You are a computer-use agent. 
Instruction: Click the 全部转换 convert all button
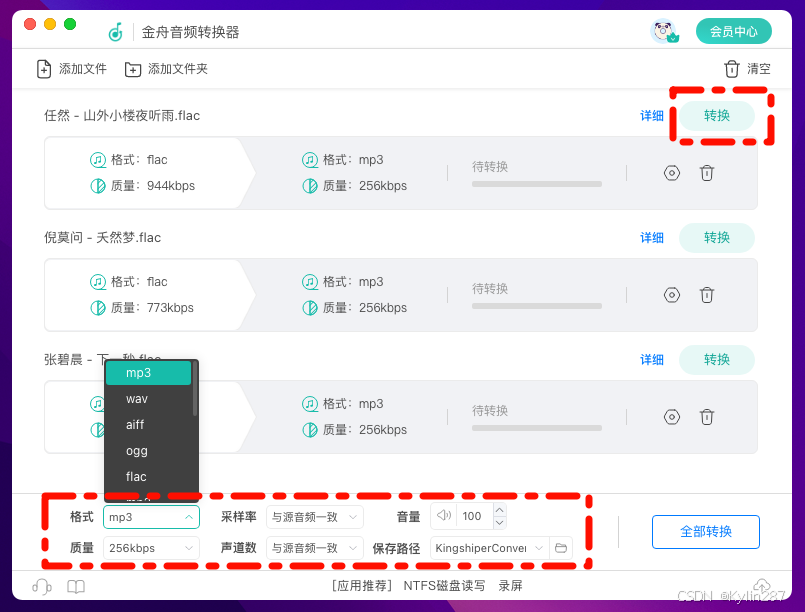click(705, 532)
